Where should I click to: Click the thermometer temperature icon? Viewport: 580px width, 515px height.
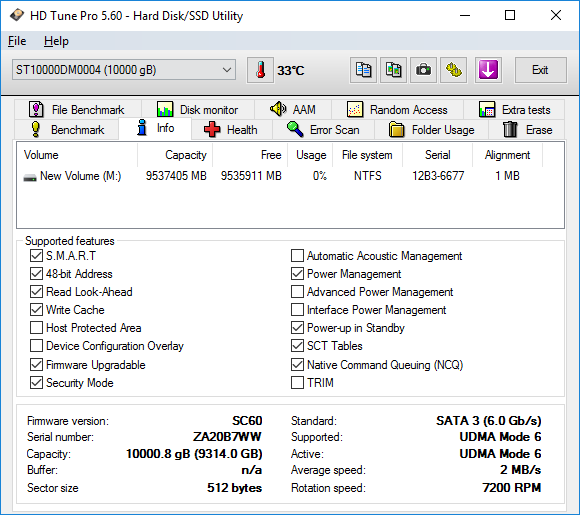(260, 70)
